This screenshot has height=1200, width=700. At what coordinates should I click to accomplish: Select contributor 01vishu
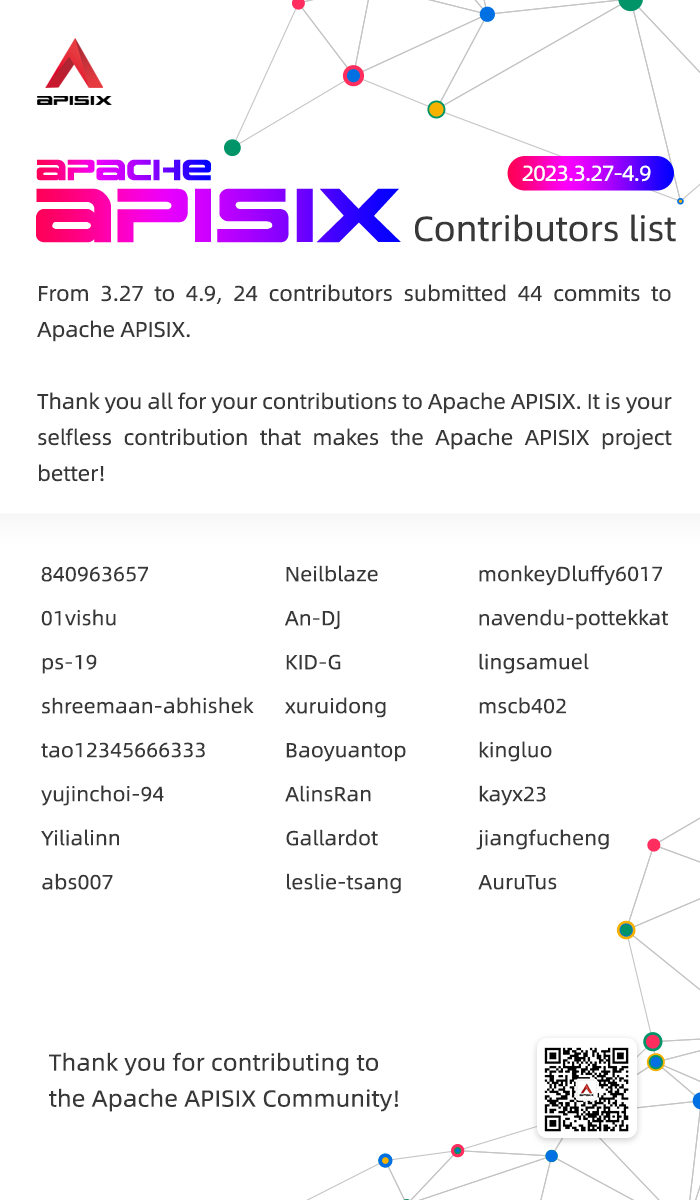(79, 618)
